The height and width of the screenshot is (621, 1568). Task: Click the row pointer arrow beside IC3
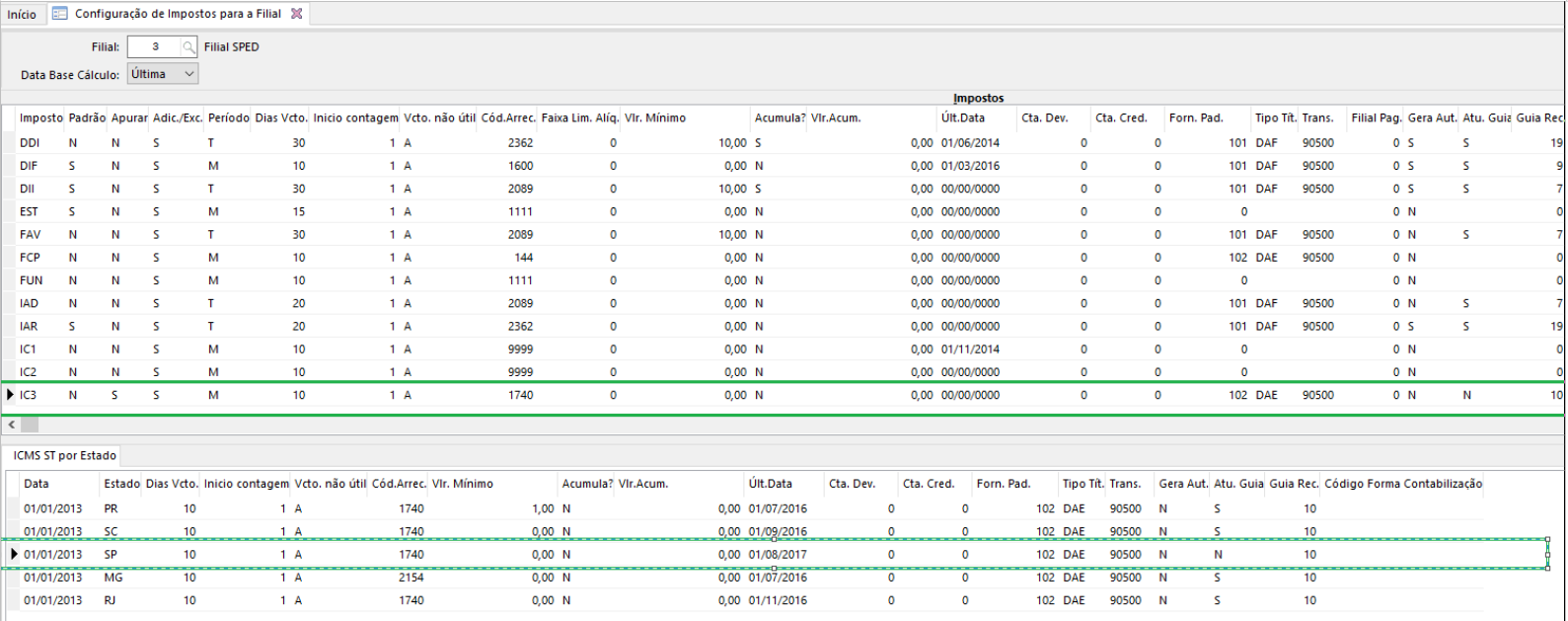[x=10, y=395]
